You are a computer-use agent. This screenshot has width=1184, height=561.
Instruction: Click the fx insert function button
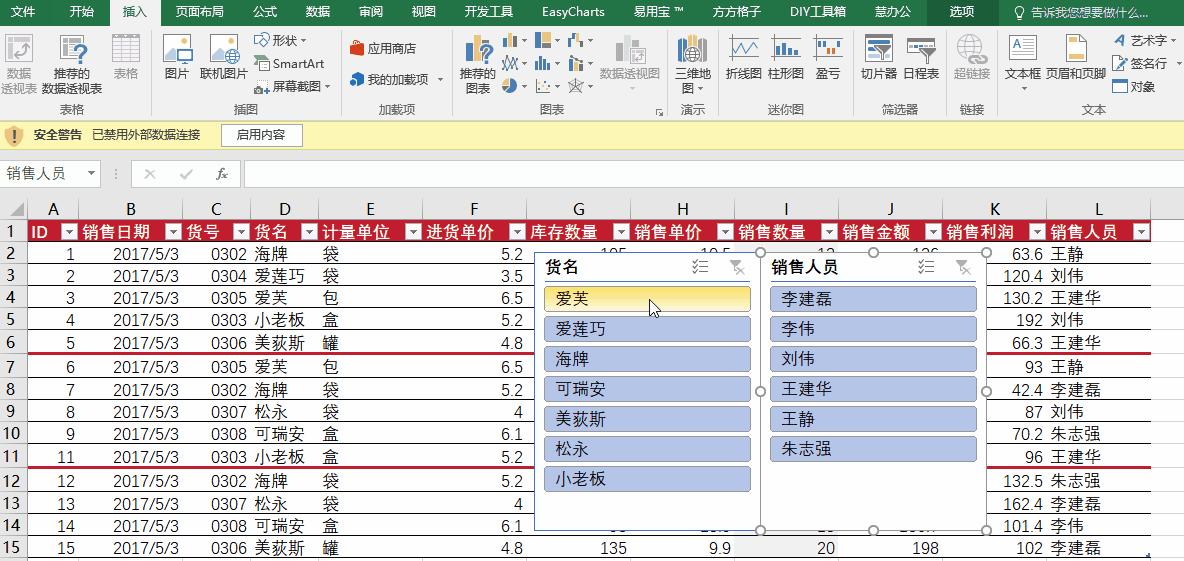click(x=222, y=174)
